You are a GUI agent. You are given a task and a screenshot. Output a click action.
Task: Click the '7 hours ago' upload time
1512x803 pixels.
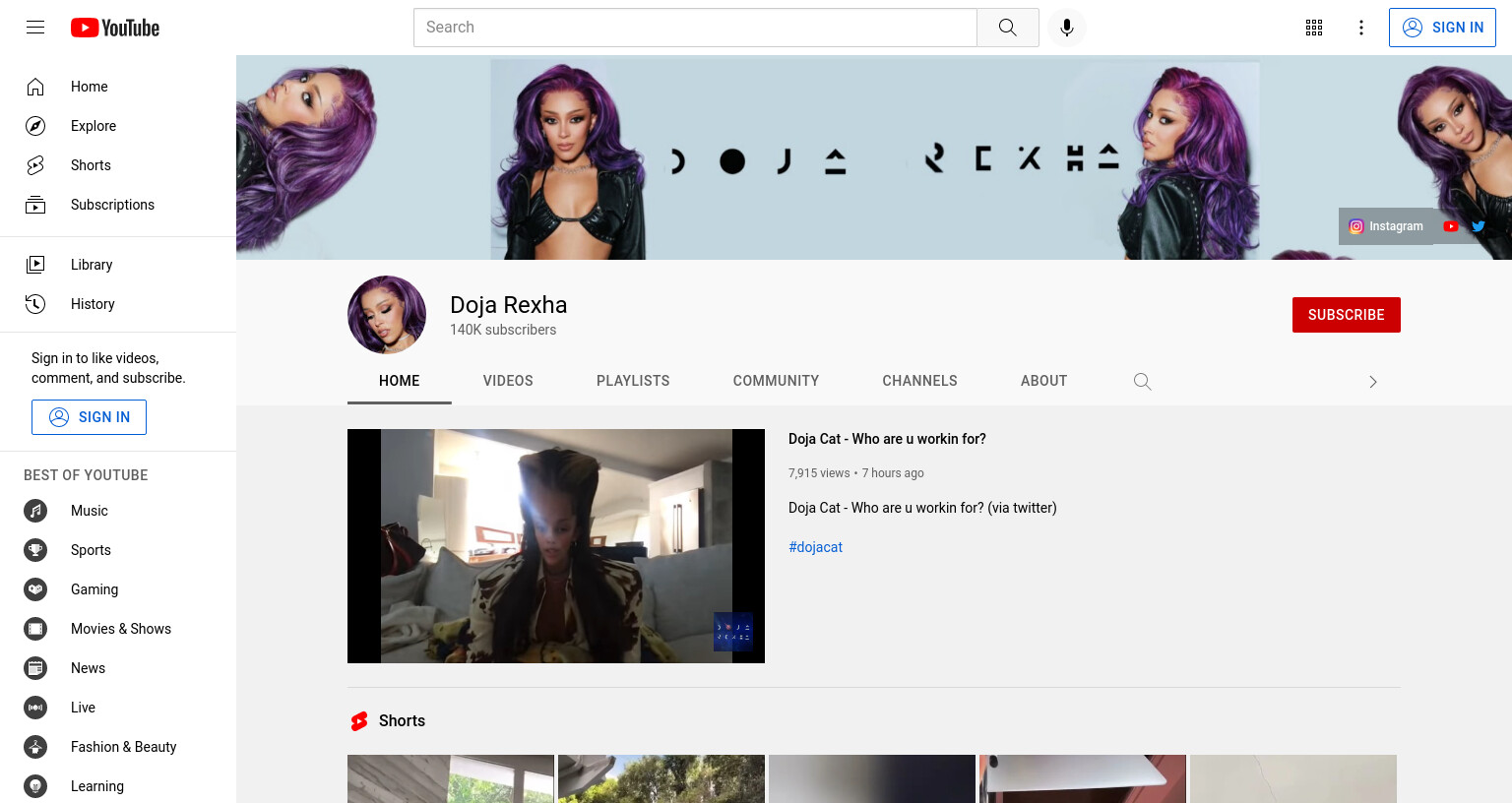coord(893,473)
